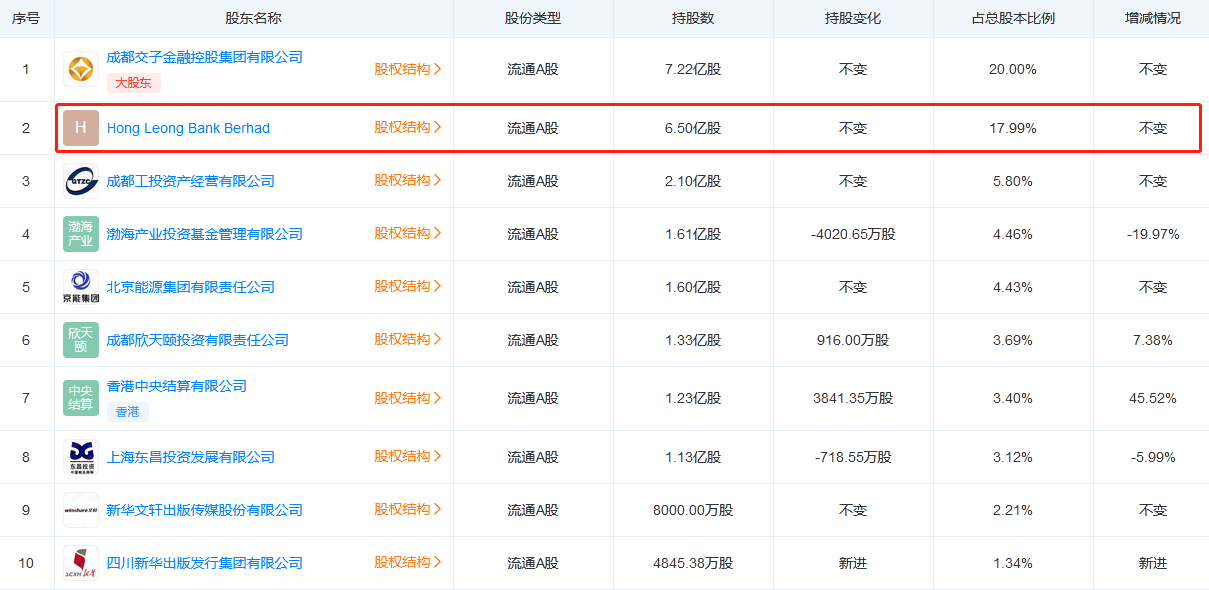Select the 7.22亿股 holding cell

tap(693, 70)
